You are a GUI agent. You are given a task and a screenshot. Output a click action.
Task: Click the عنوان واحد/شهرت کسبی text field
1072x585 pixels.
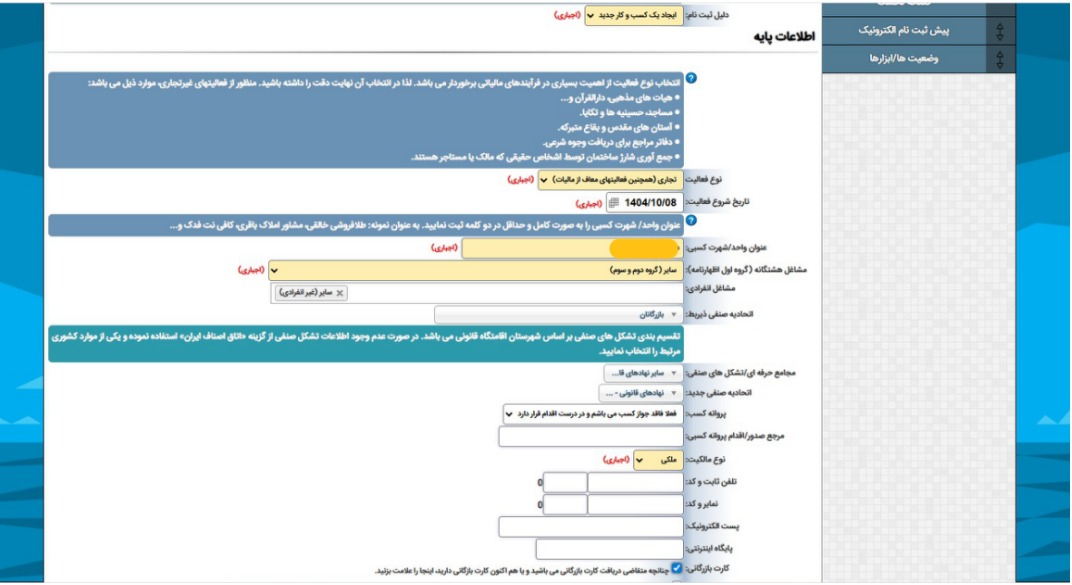click(572, 248)
